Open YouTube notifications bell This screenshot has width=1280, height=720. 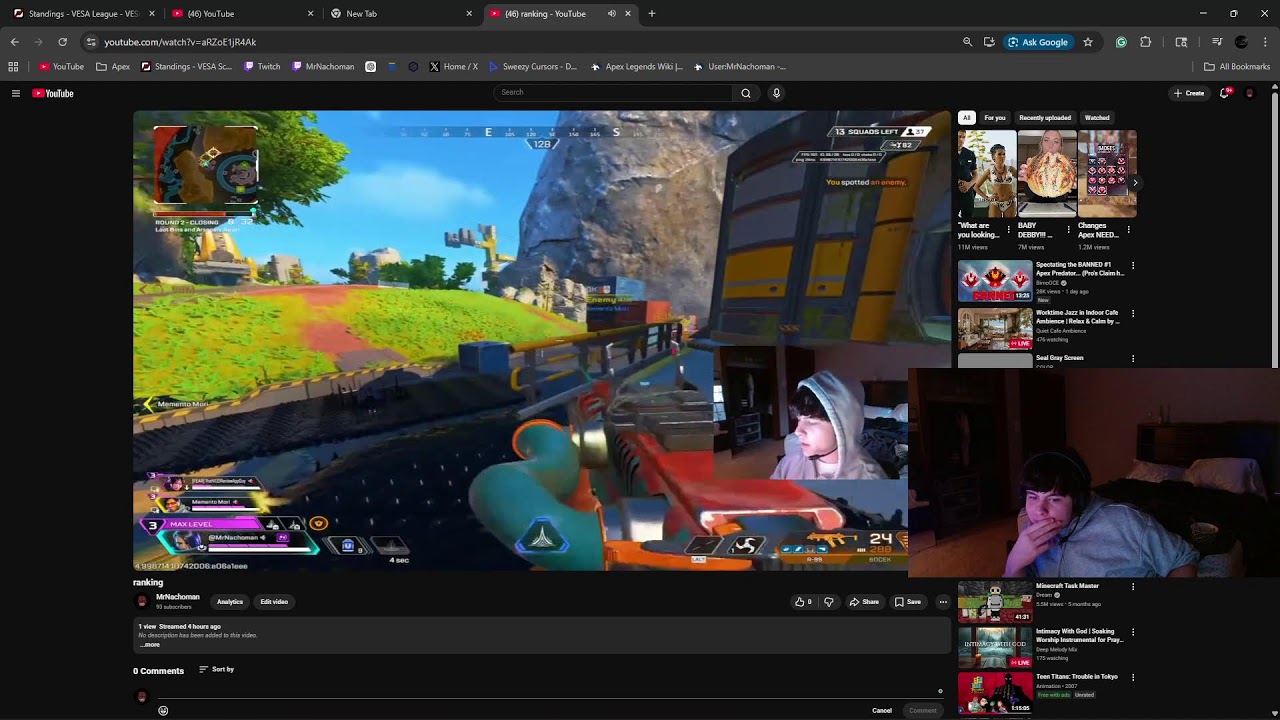[x=1225, y=93]
